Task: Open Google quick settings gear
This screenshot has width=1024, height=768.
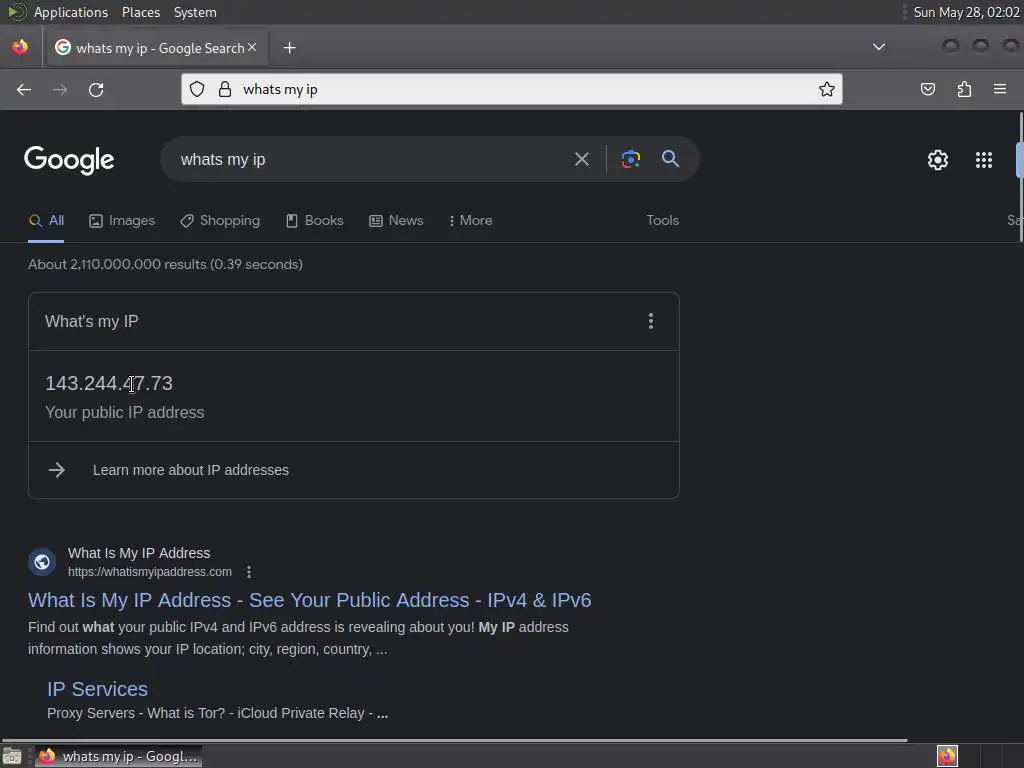Action: click(x=938, y=160)
